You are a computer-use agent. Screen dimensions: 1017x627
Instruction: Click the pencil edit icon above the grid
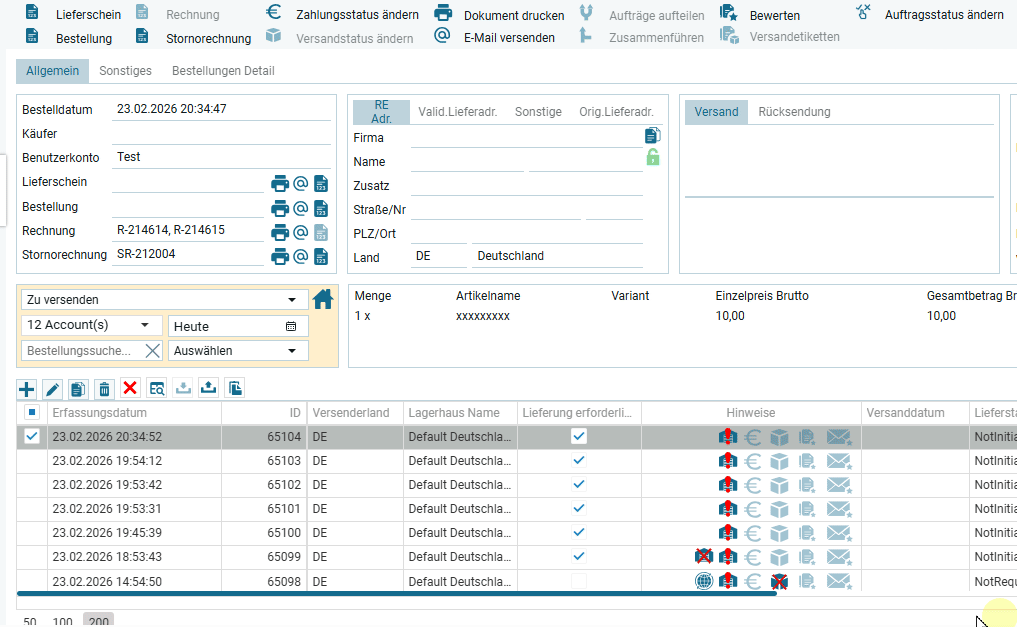tap(53, 388)
